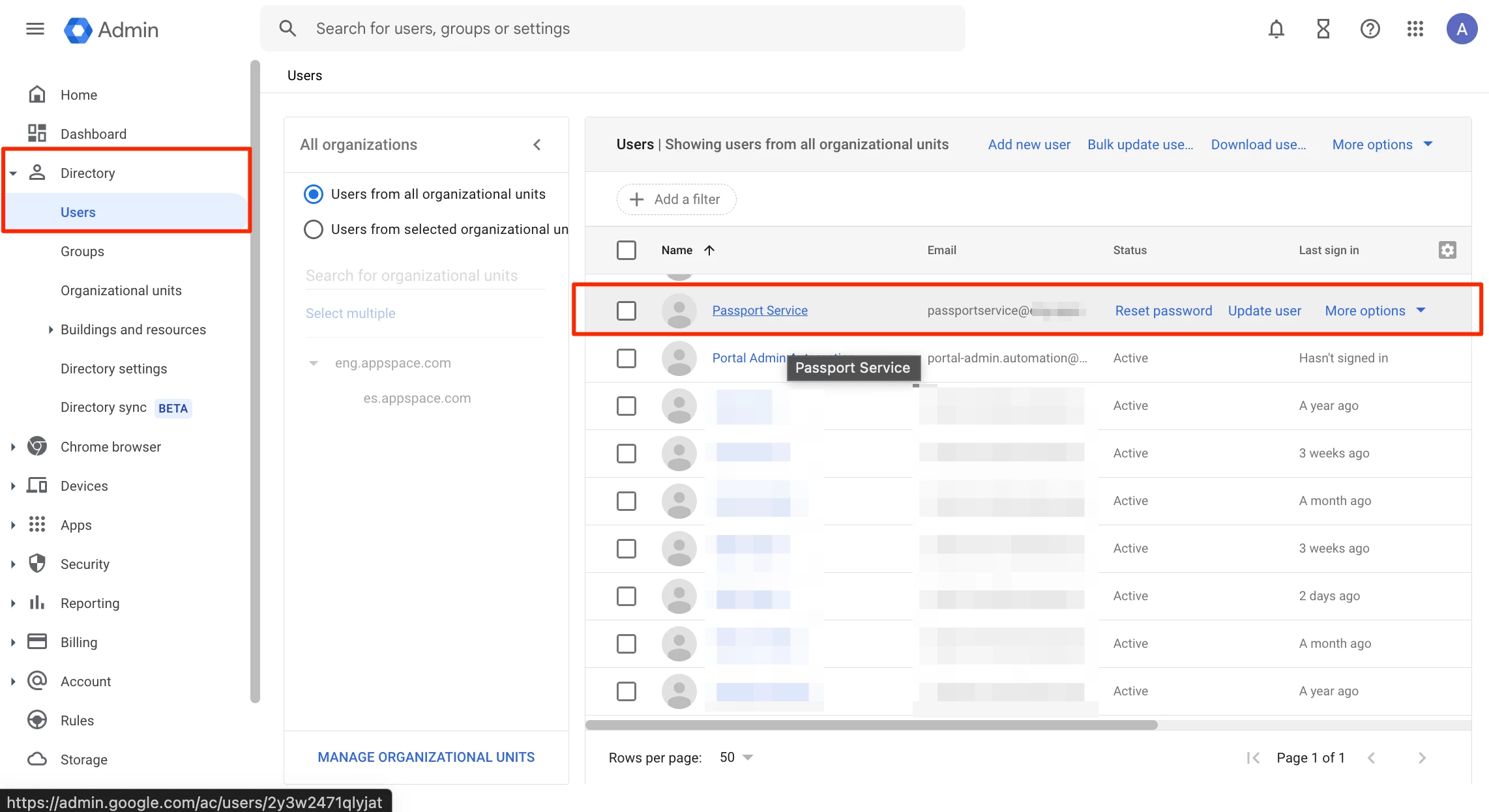Image resolution: width=1489 pixels, height=812 pixels.
Task: Expand the Chrome browser sidebar section
Action: [x=13, y=447]
